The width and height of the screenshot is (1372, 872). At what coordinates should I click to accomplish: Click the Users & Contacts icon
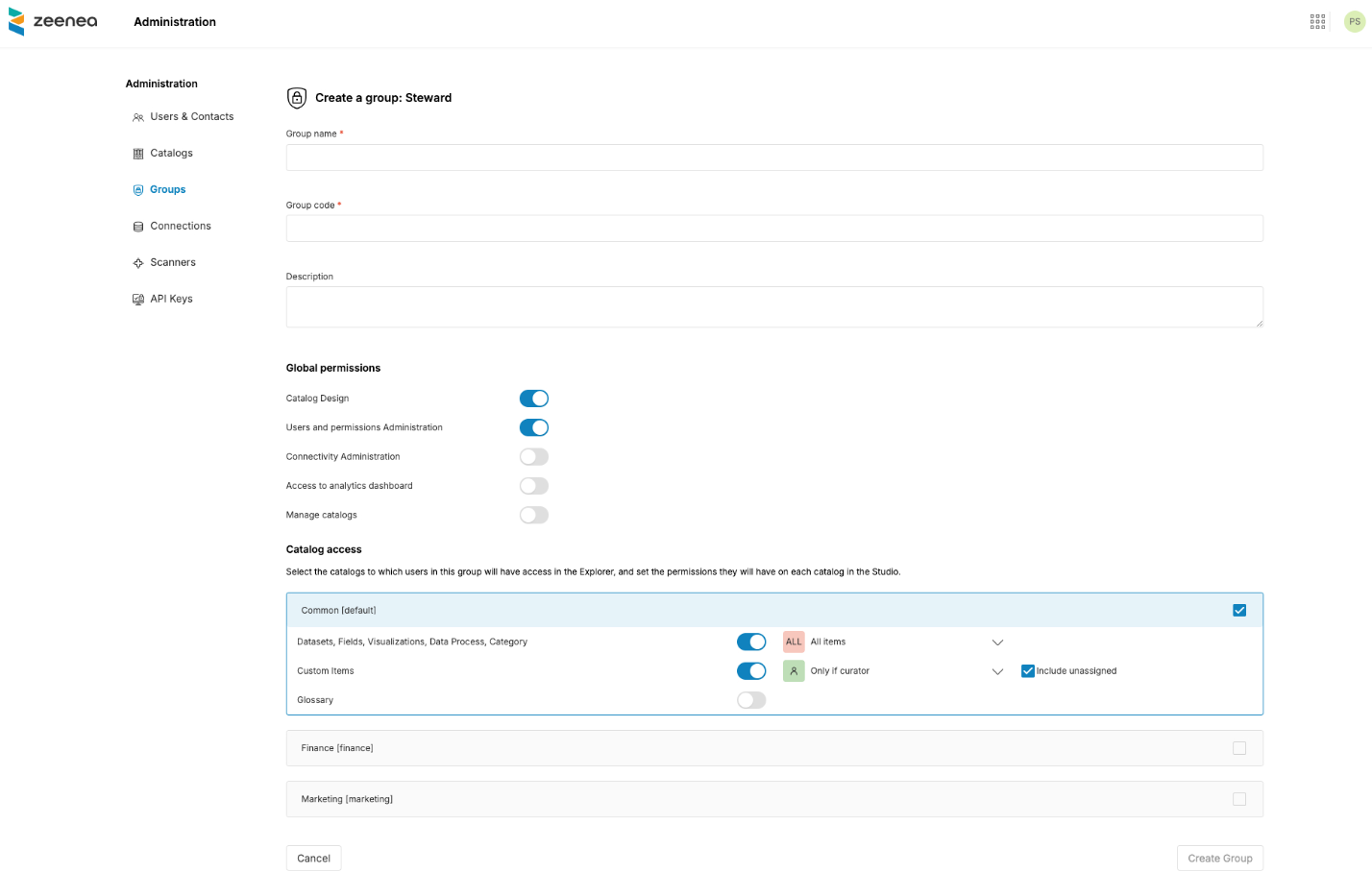(138, 117)
